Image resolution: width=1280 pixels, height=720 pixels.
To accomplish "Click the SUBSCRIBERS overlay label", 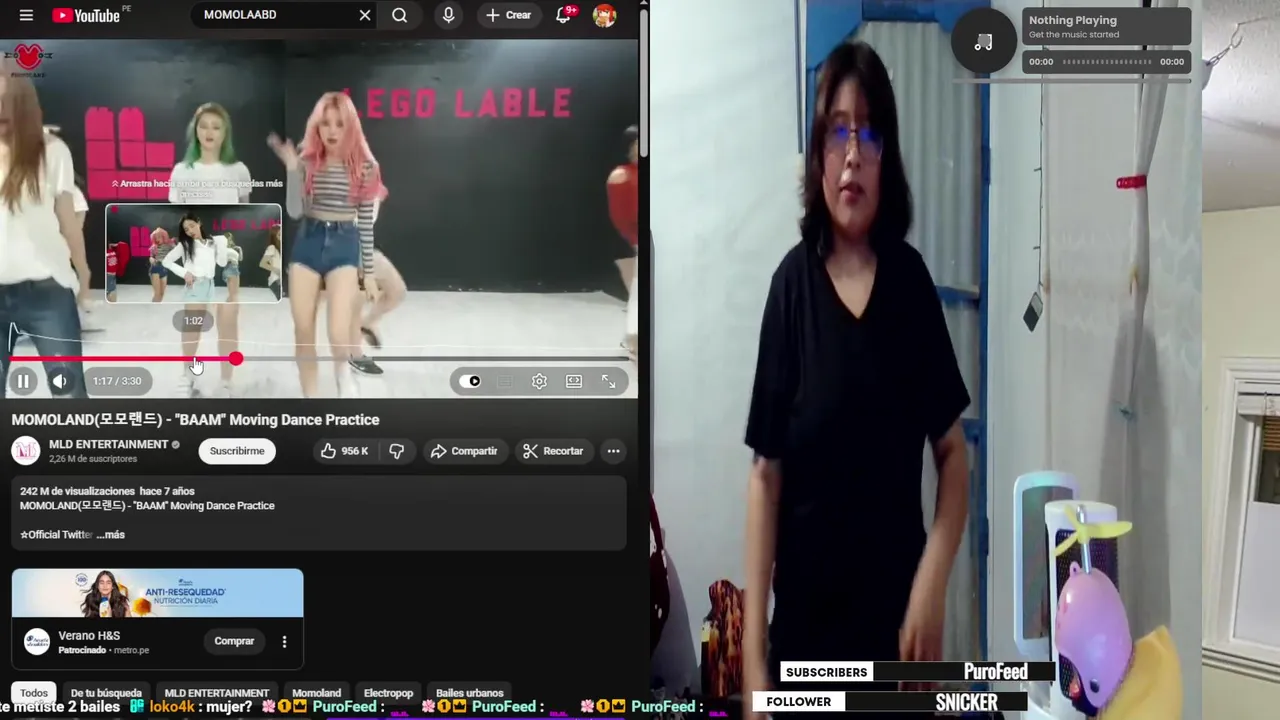I will coord(826,672).
